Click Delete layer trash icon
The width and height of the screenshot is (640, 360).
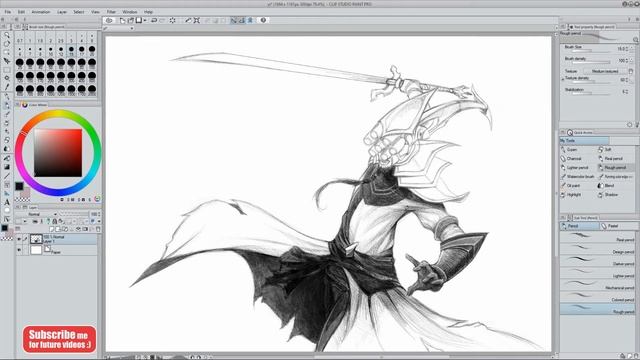pos(98,229)
